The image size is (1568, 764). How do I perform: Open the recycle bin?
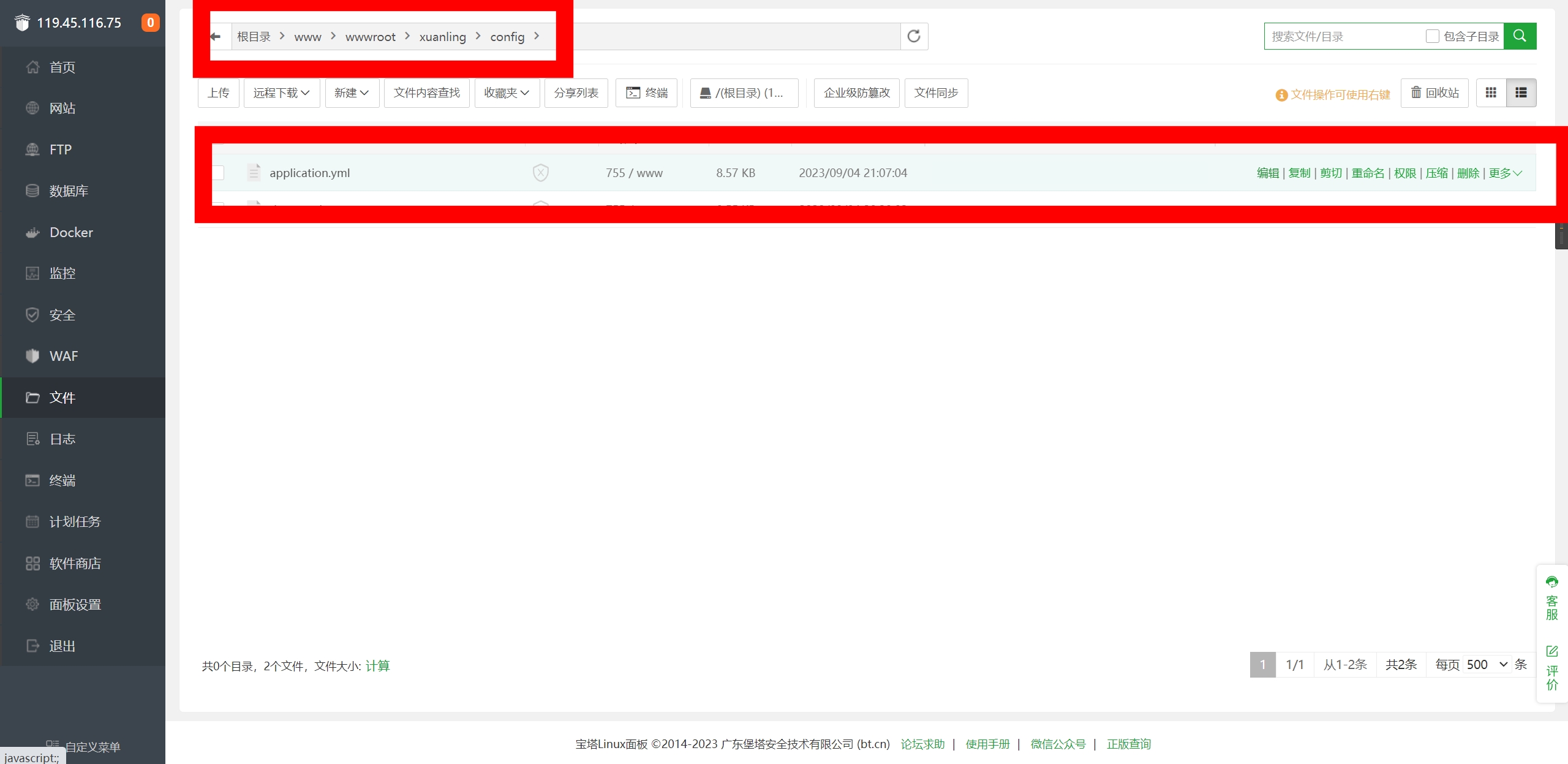pos(1434,93)
